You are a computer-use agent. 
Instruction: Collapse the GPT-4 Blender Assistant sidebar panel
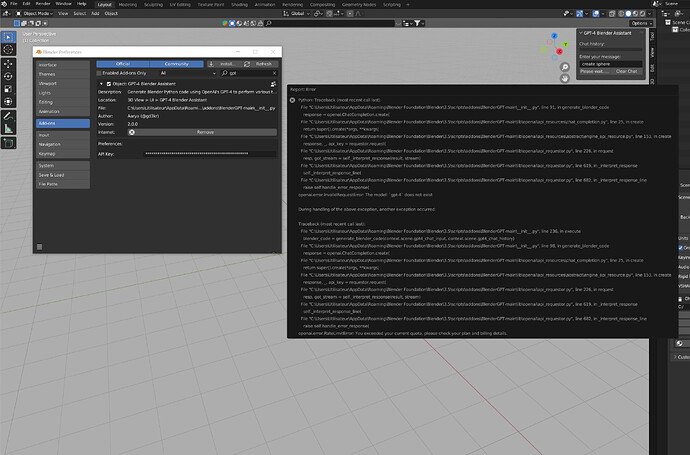pos(581,33)
